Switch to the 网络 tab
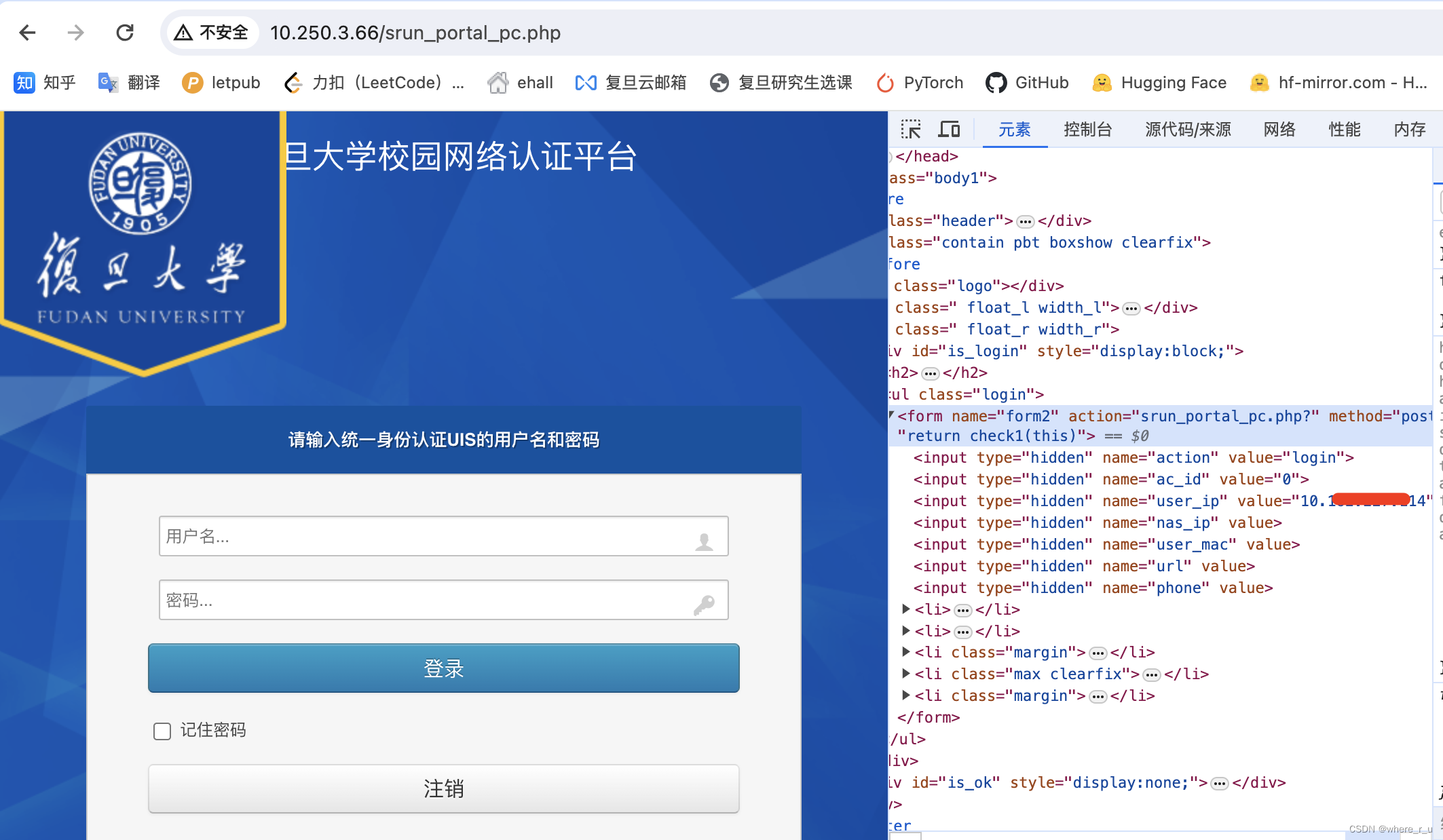This screenshot has width=1443, height=840. click(x=1279, y=129)
